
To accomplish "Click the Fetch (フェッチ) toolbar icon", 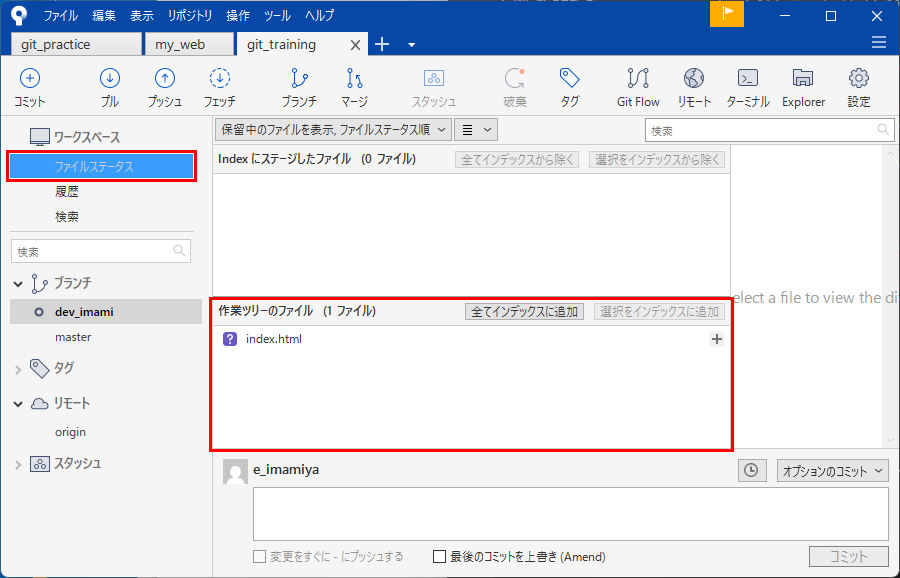I will click(x=220, y=87).
